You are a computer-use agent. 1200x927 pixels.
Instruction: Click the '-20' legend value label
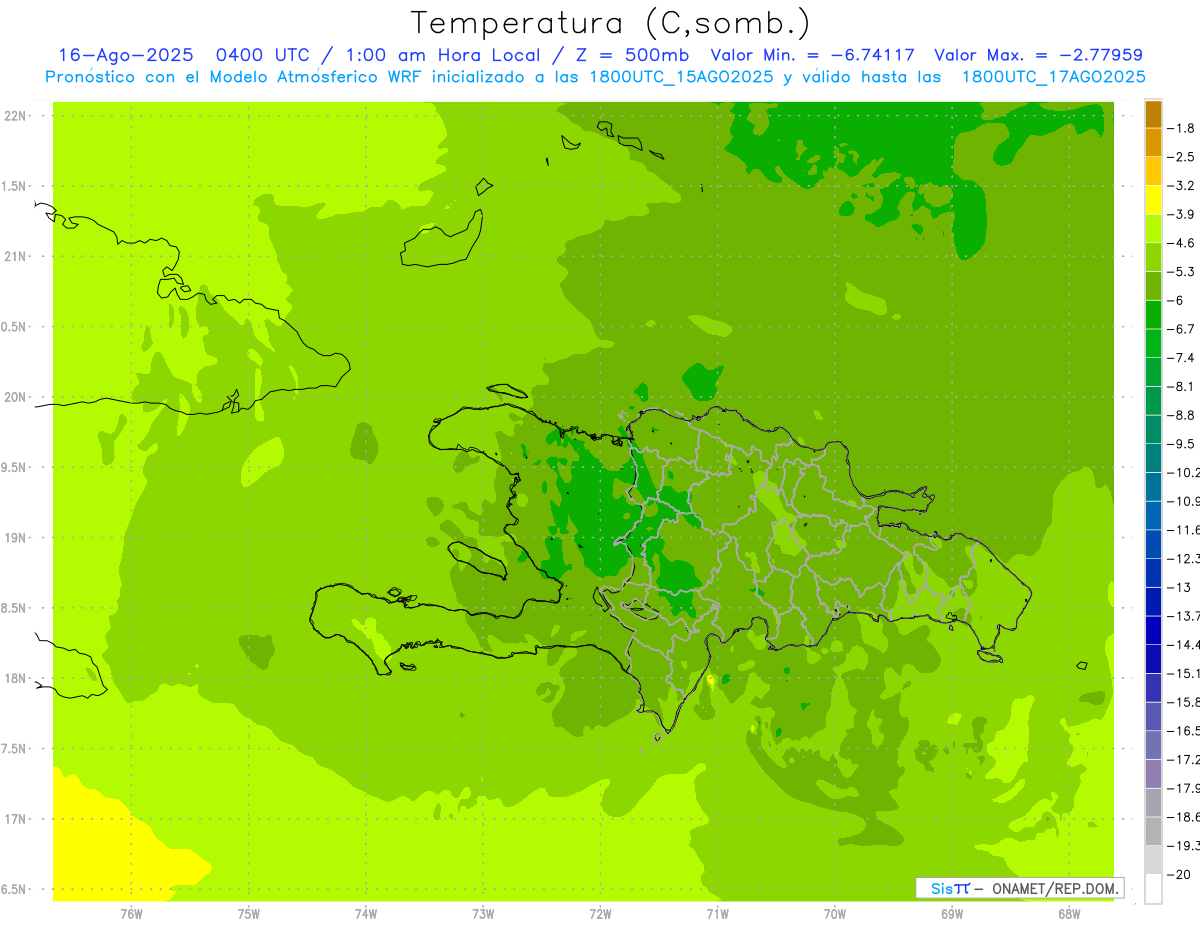coord(1179,874)
